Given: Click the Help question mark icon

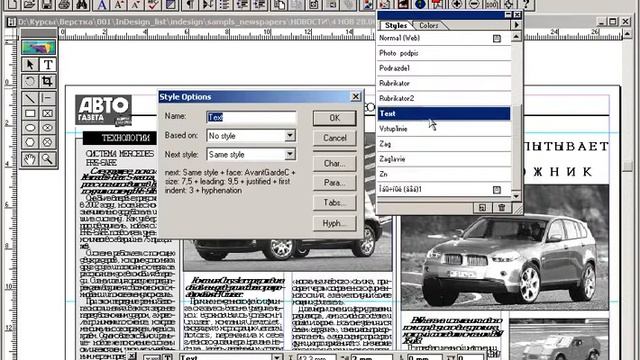Looking at the screenshot, I should pyautogui.click(x=526, y=4).
